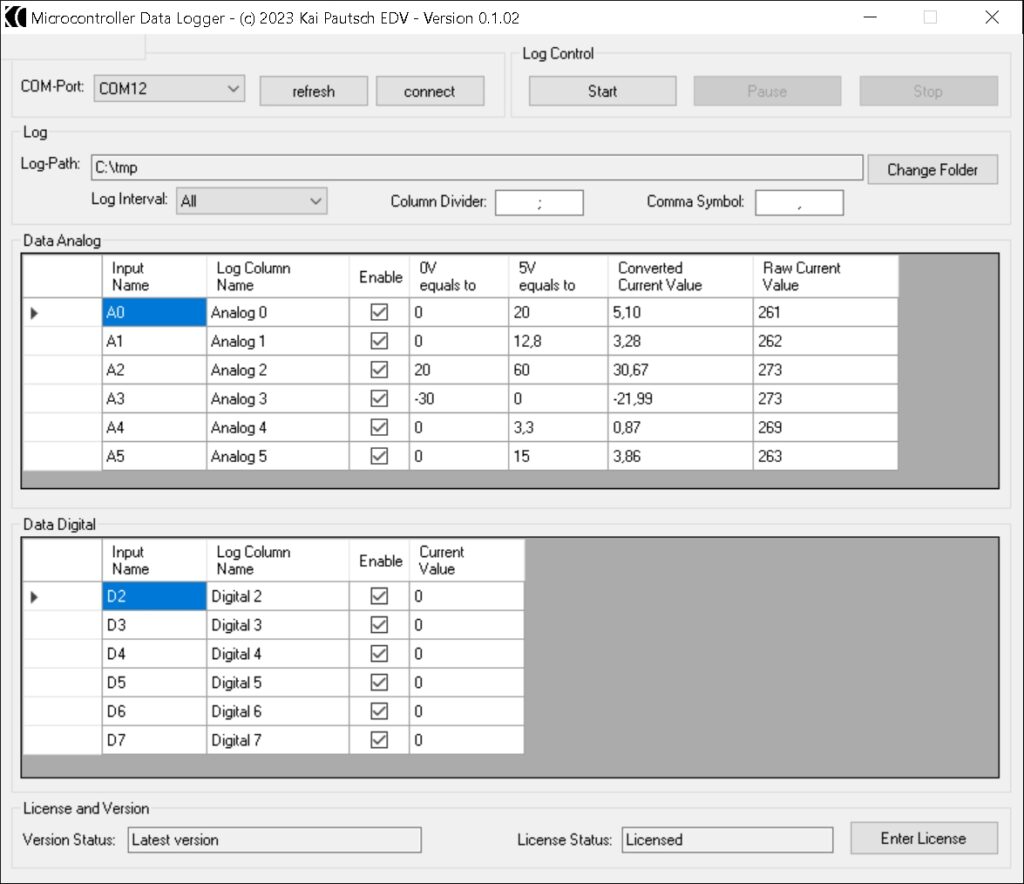Click converted value cell '-21,99'
Image resolution: width=1024 pixels, height=884 pixels.
click(680, 398)
